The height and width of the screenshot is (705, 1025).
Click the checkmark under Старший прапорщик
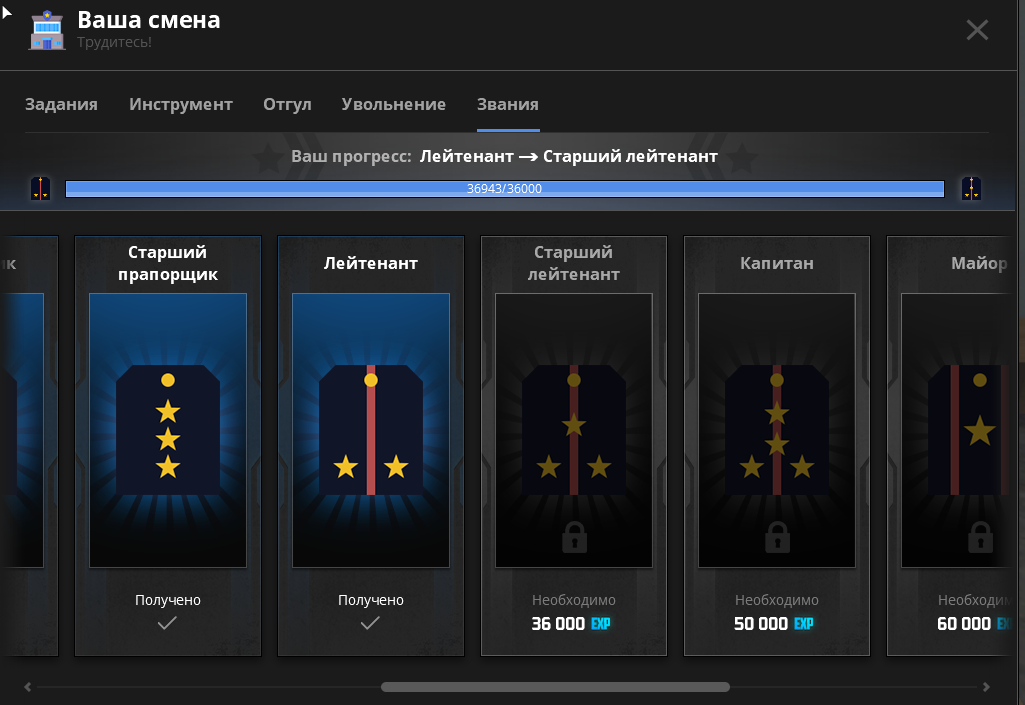coord(168,623)
